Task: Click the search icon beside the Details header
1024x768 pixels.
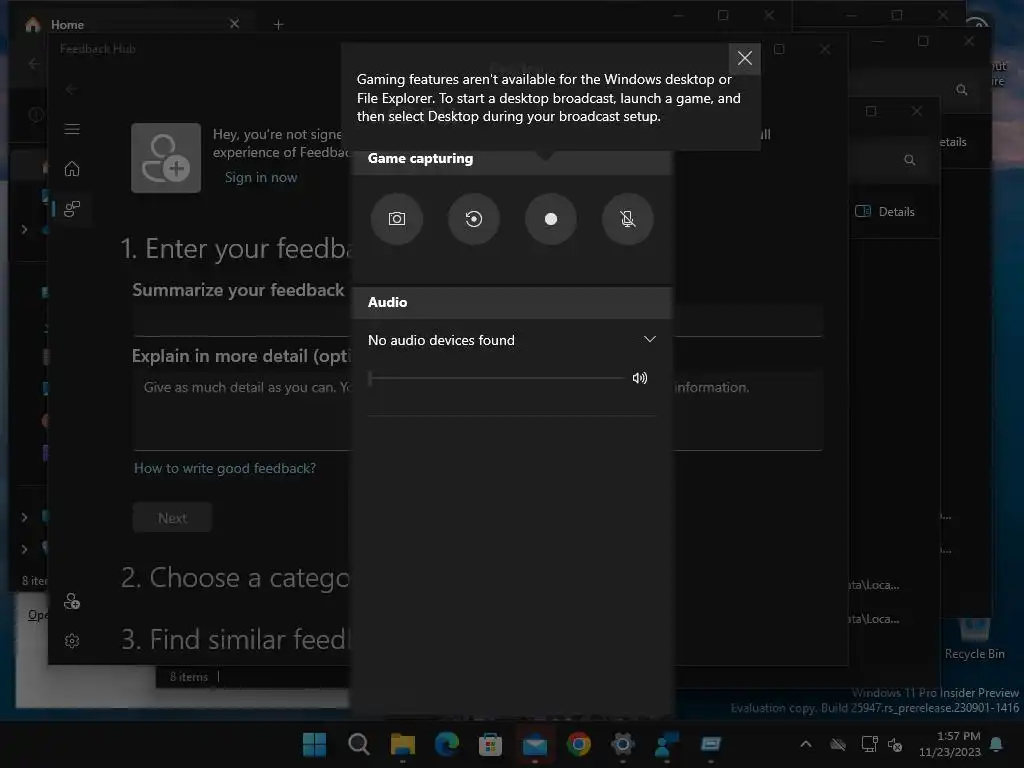Action: coord(909,159)
